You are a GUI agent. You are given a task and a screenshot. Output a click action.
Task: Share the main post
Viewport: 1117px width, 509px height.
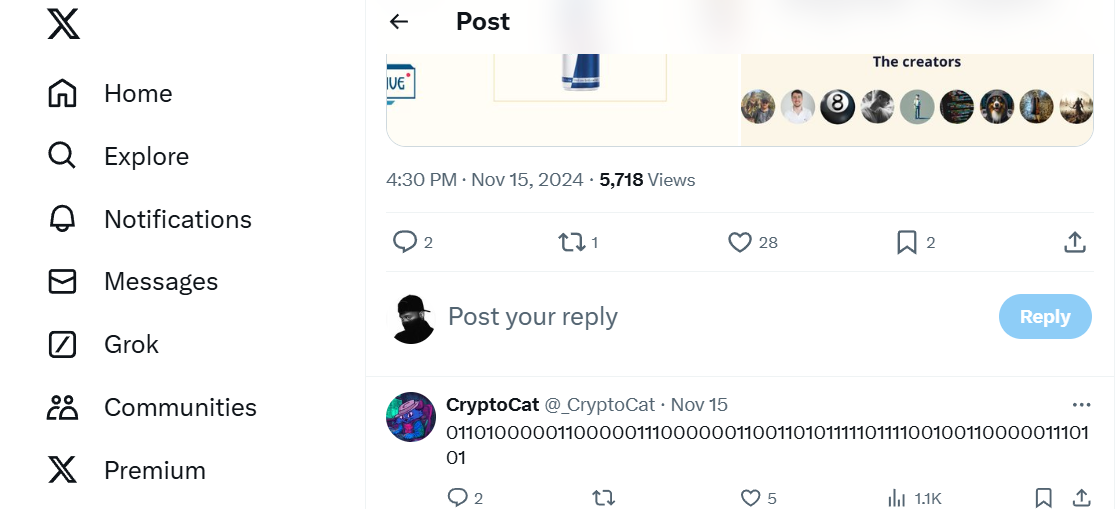coord(1075,242)
